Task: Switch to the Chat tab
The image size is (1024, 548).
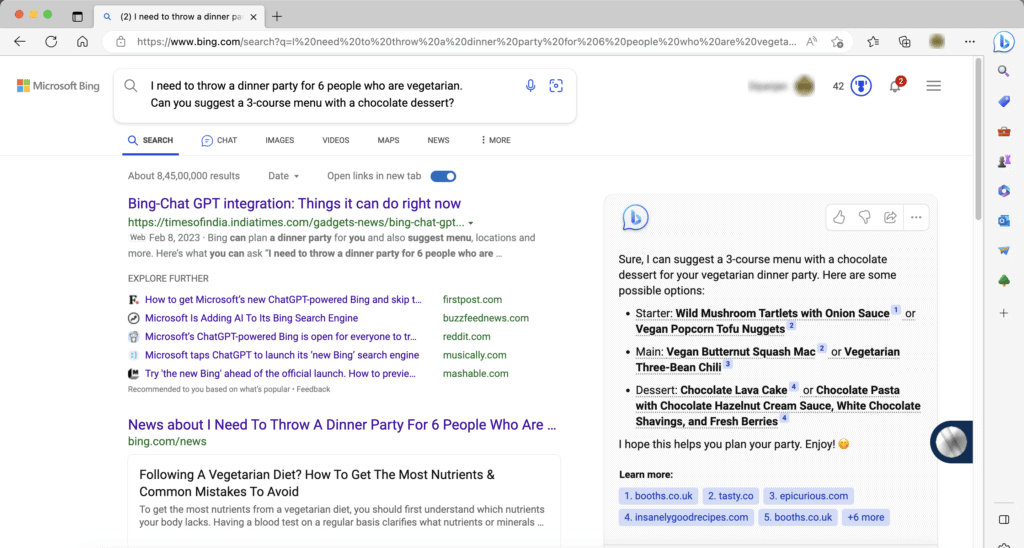Action: [x=219, y=141]
